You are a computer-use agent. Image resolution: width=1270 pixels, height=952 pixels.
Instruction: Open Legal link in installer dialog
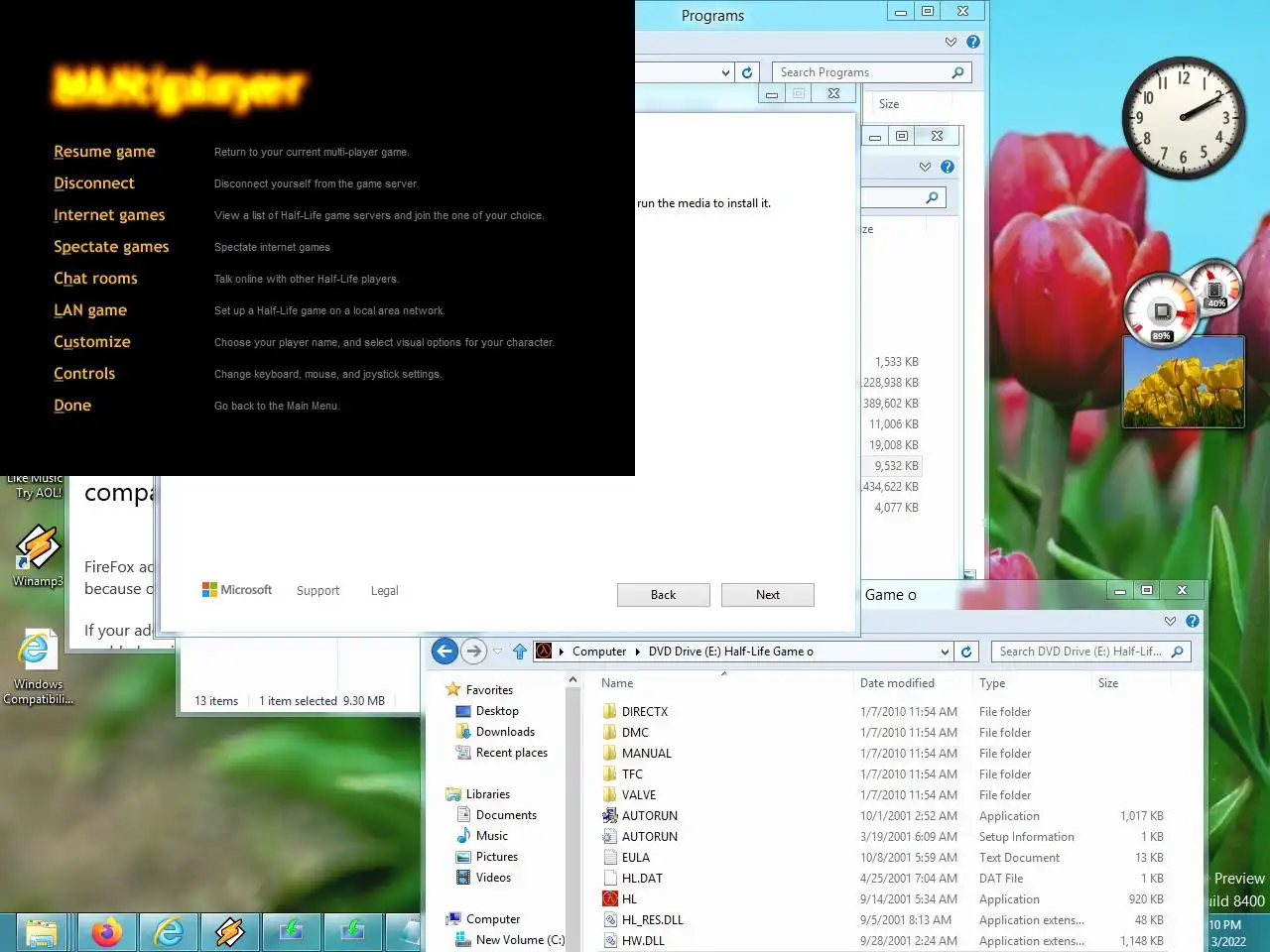point(384,591)
